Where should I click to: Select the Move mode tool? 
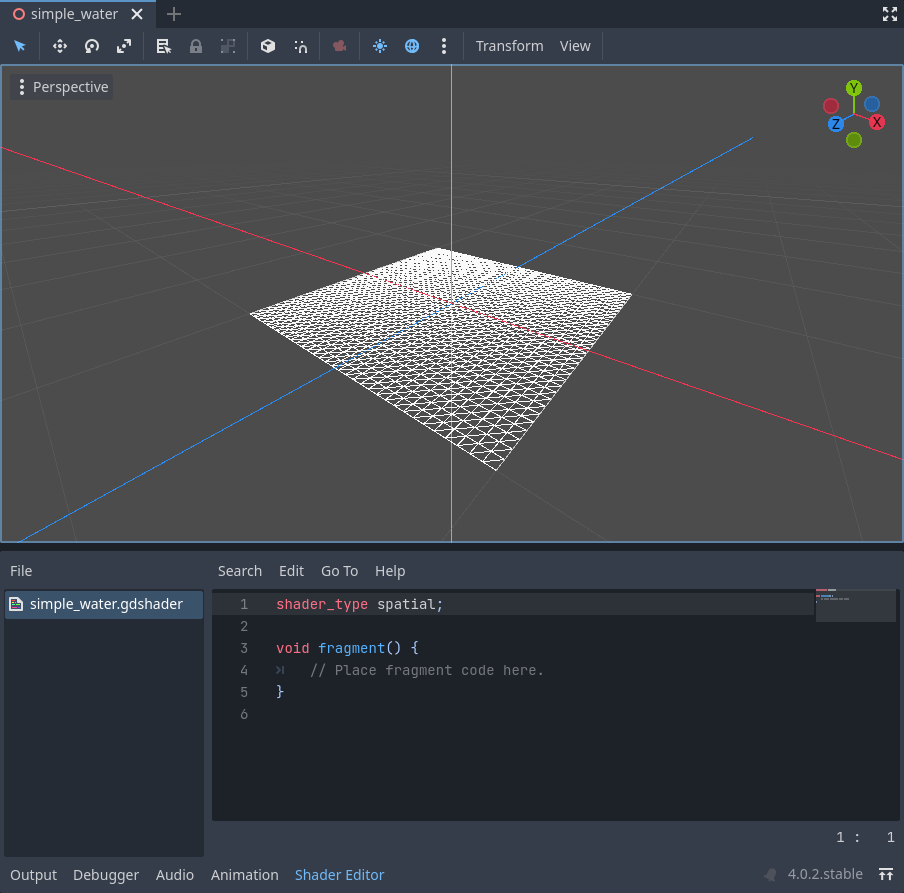[59, 46]
